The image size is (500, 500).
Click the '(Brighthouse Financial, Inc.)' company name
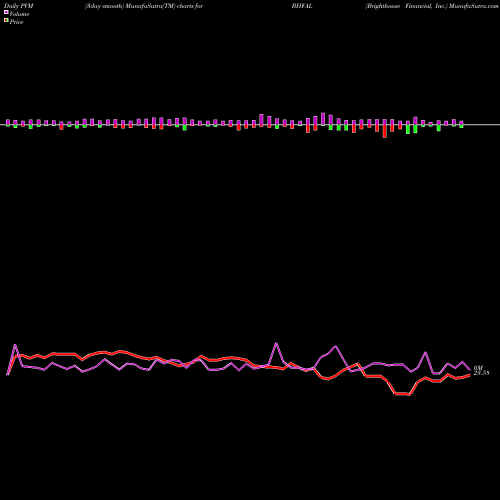coord(406,6)
